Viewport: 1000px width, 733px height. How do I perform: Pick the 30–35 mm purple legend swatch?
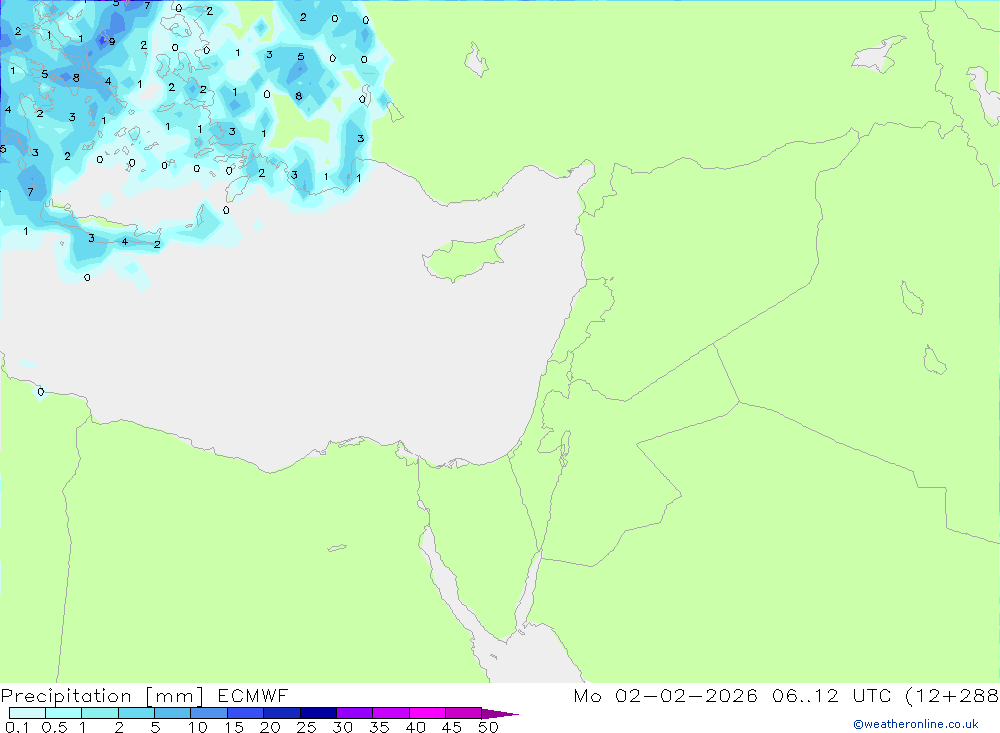click(355, 713)
